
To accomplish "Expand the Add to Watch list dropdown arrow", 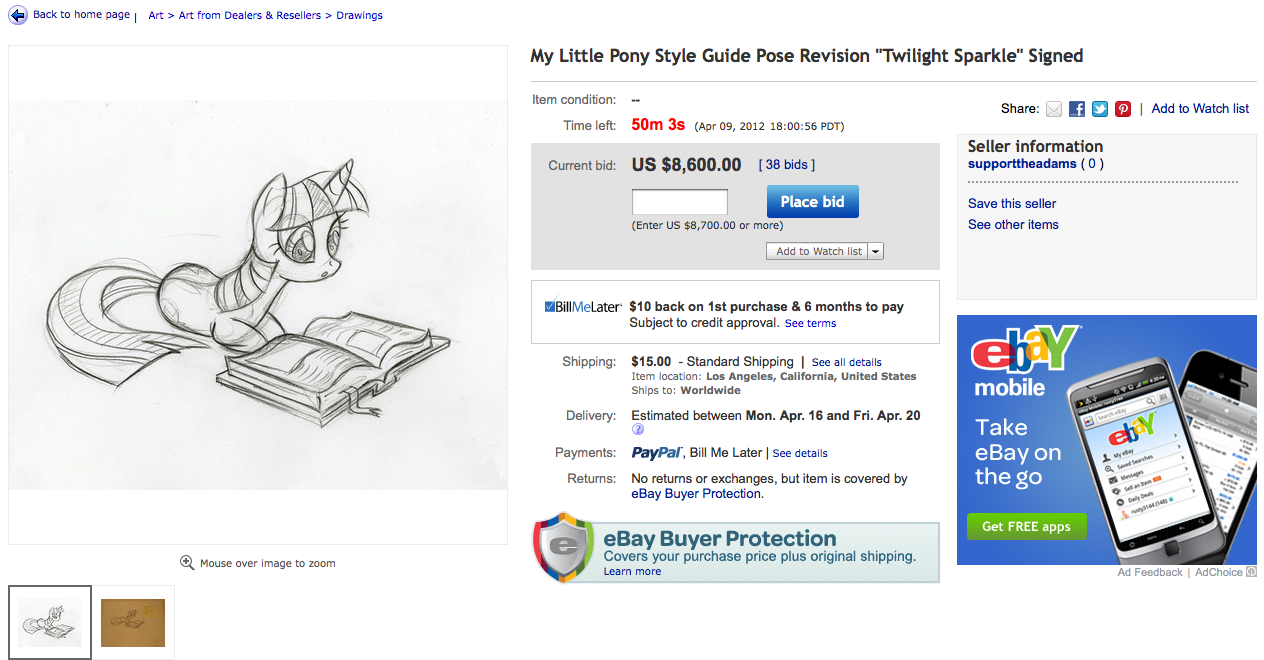I will point(876,251).
